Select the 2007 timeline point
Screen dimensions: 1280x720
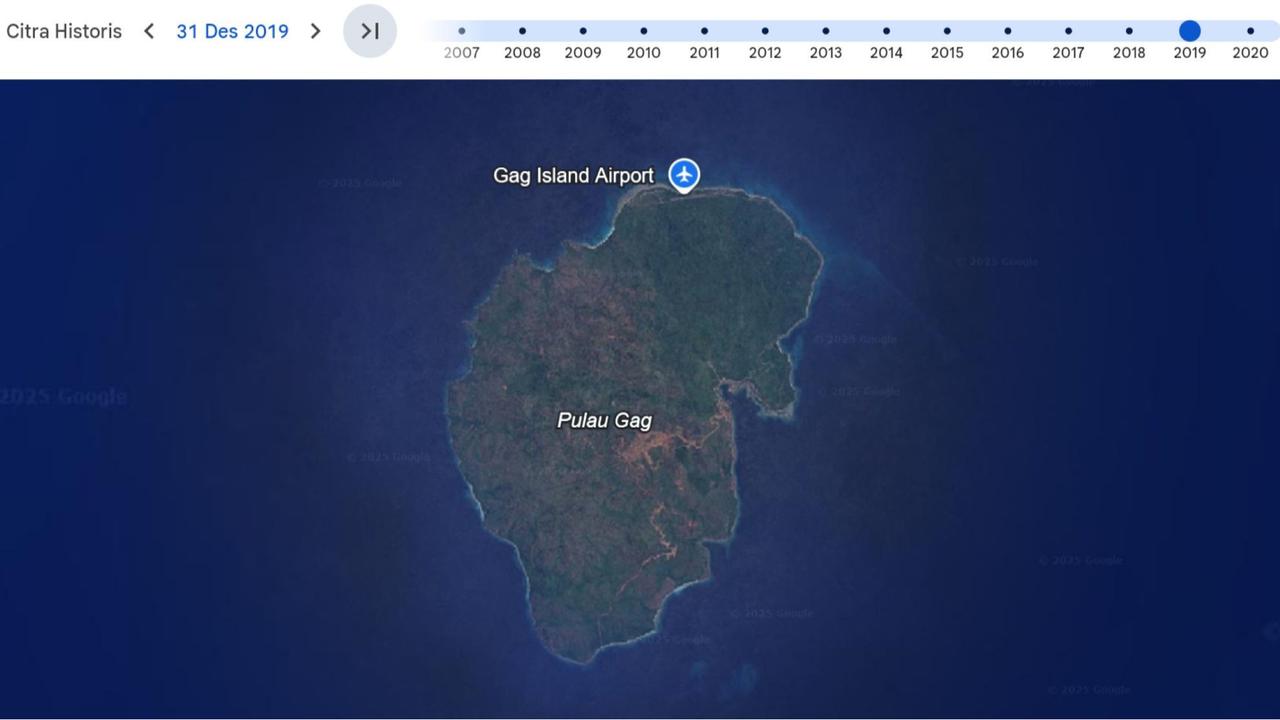[x=462, y=31]
